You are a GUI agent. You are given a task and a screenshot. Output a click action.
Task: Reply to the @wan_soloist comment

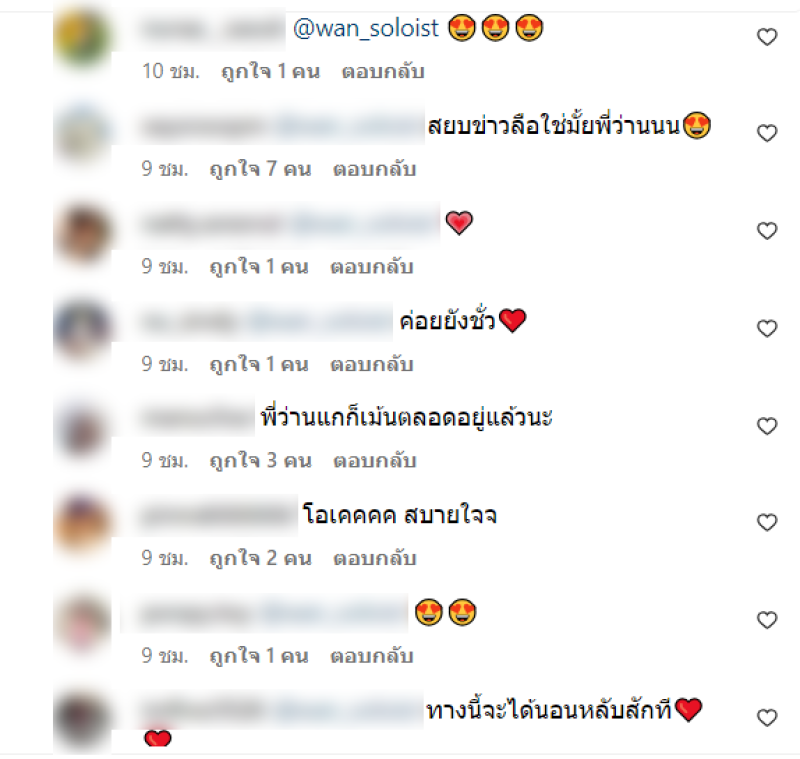point(383,71)
